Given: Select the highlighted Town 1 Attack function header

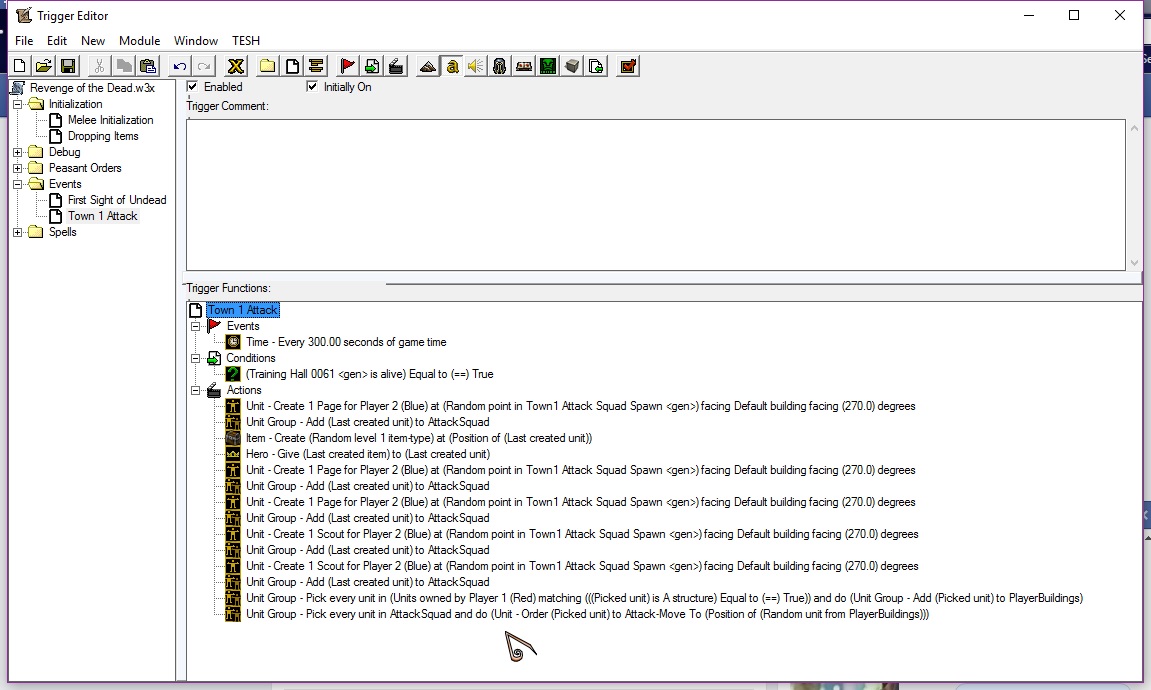Looking at the screenshot, I should 242,310.
